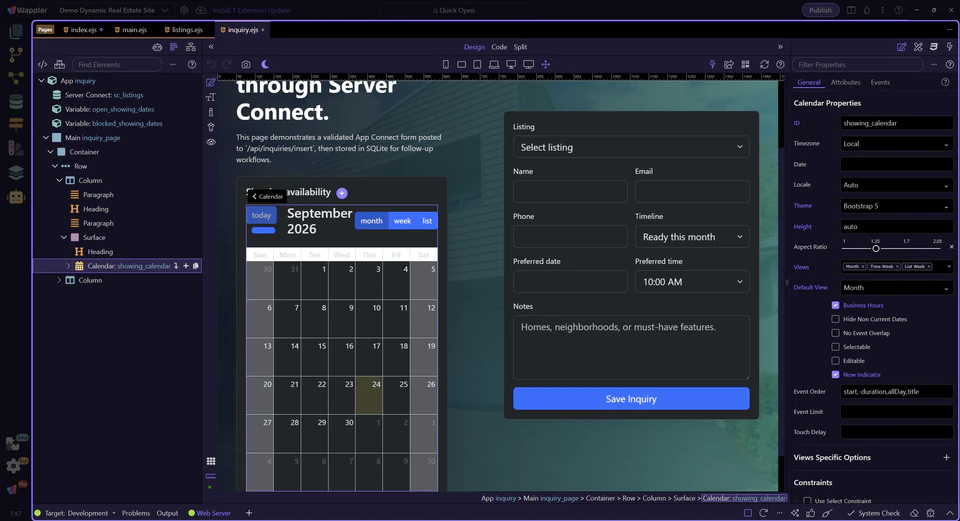This screenshot has height=521, width=960.
Task: Click the ID field showing showing_calendar
Action: point(896,123)
